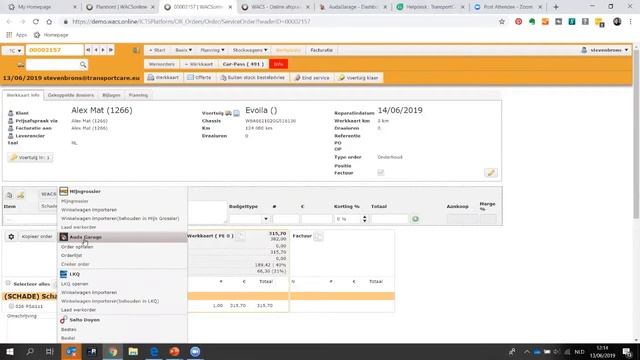640x360 pixels.
Task: Click the order number input field
Action: 55,50
